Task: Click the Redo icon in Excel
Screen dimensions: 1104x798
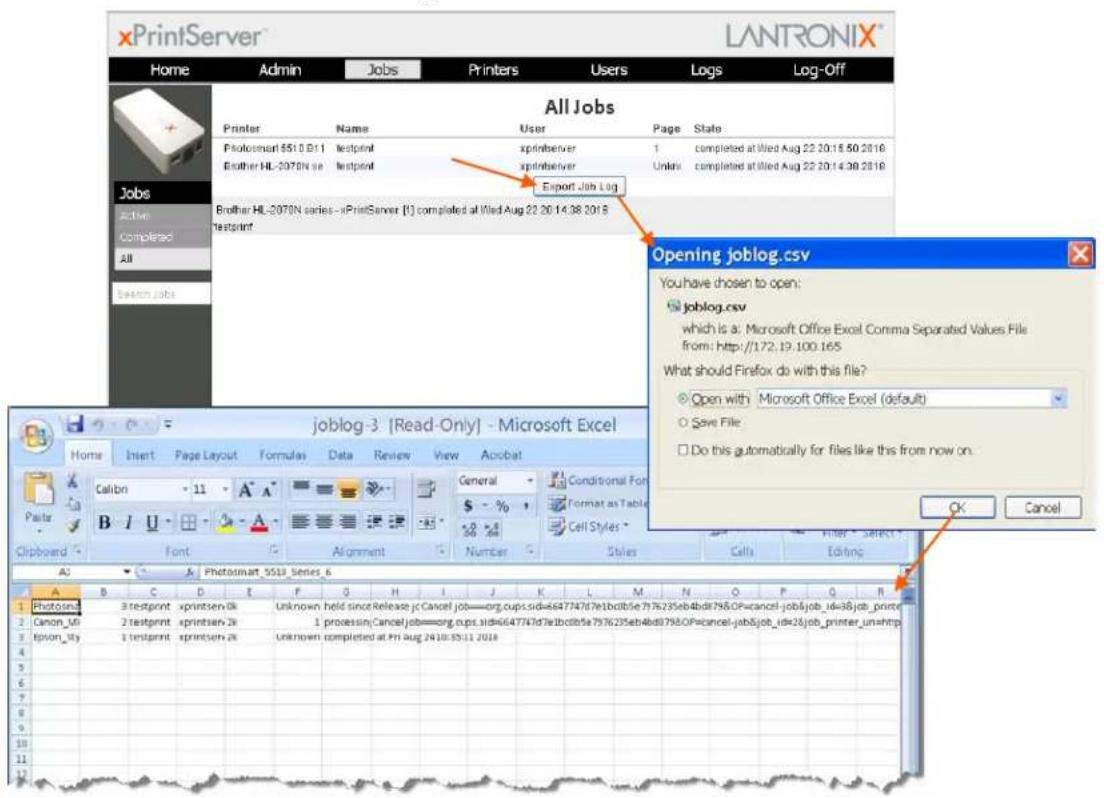Action: click(x=132, y=425)
